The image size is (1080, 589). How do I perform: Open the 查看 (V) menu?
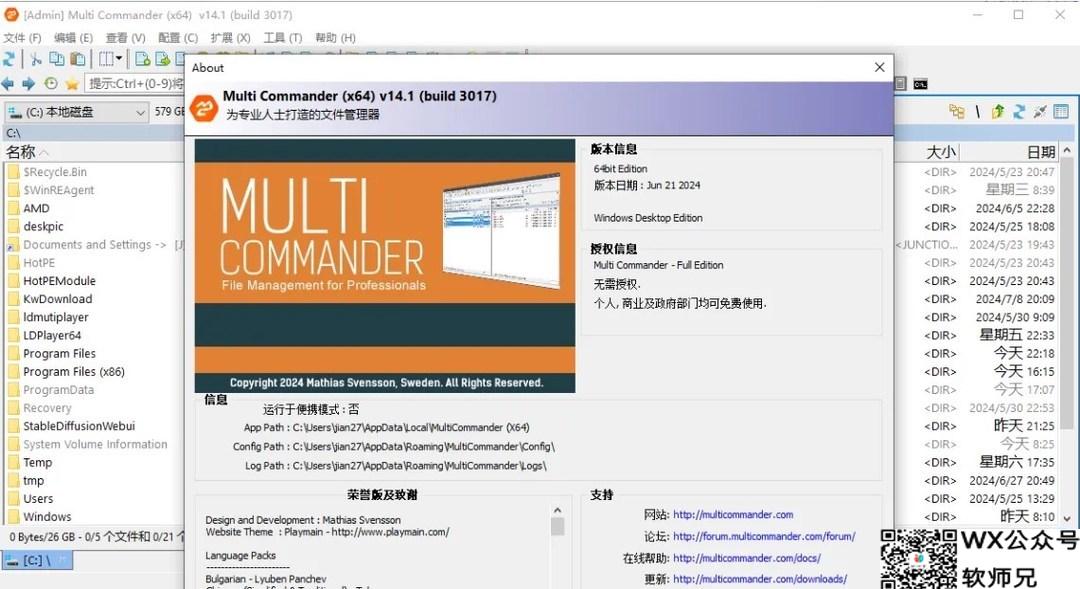click(x=125, y=38)
